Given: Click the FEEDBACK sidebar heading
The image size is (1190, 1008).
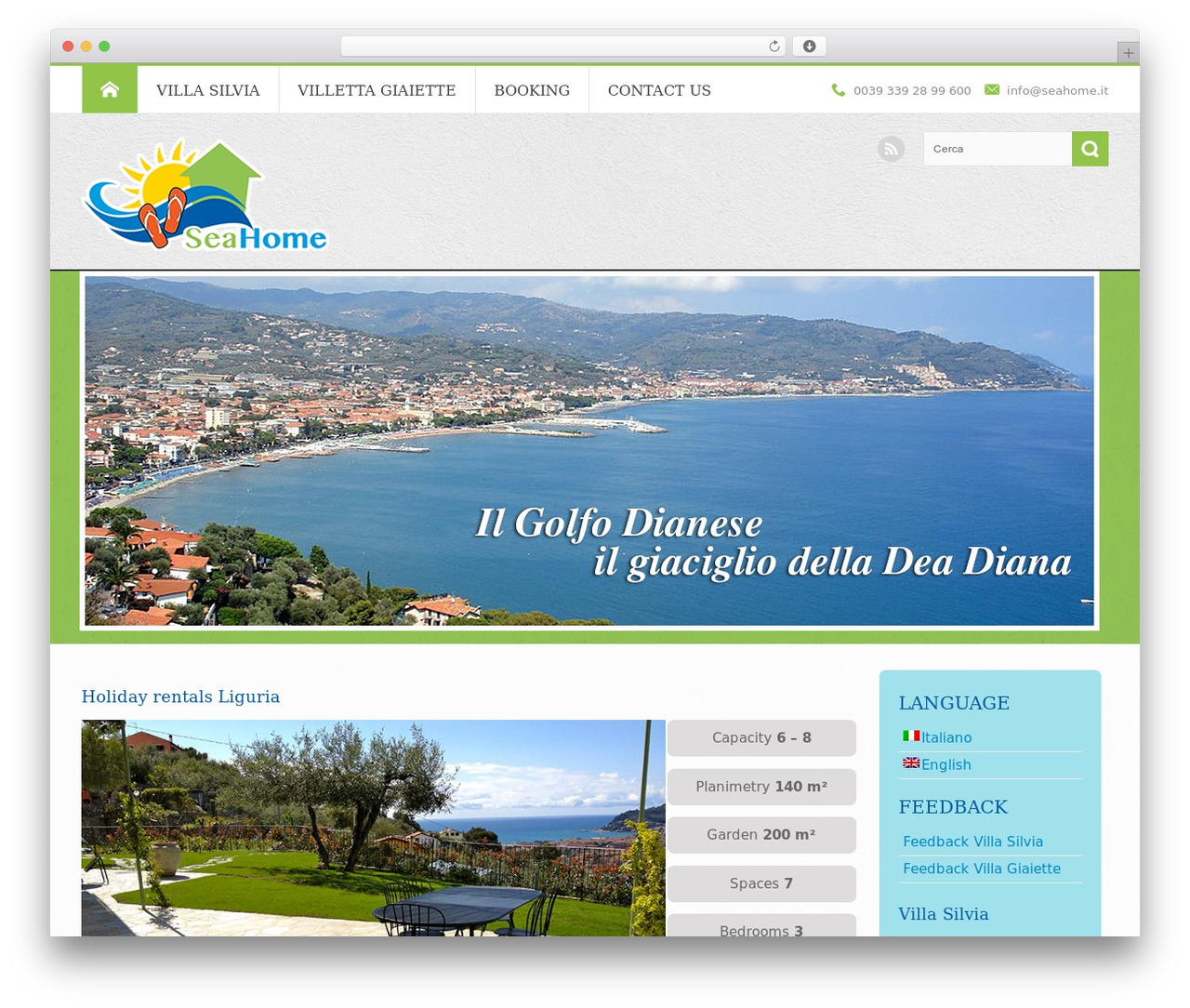Looking at the screenshot, I should pyautogui.click(x=953, y=807).
